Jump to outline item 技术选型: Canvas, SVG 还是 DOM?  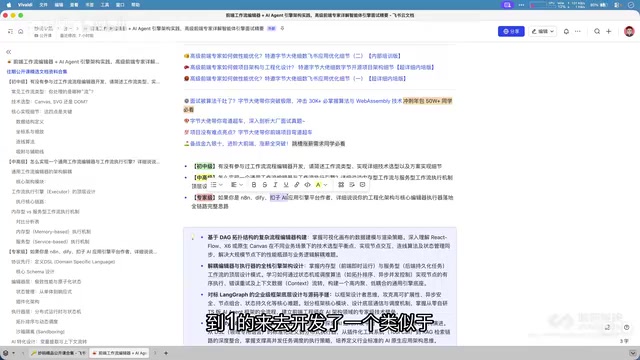49,102
